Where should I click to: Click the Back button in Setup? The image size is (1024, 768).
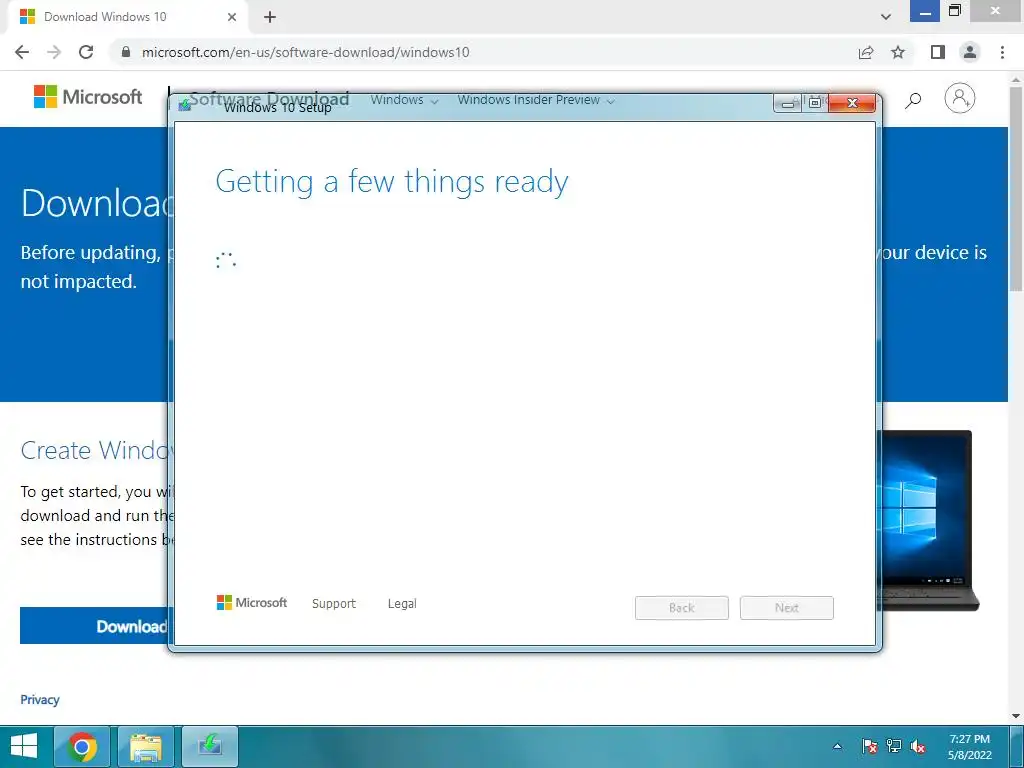[682, 608]
